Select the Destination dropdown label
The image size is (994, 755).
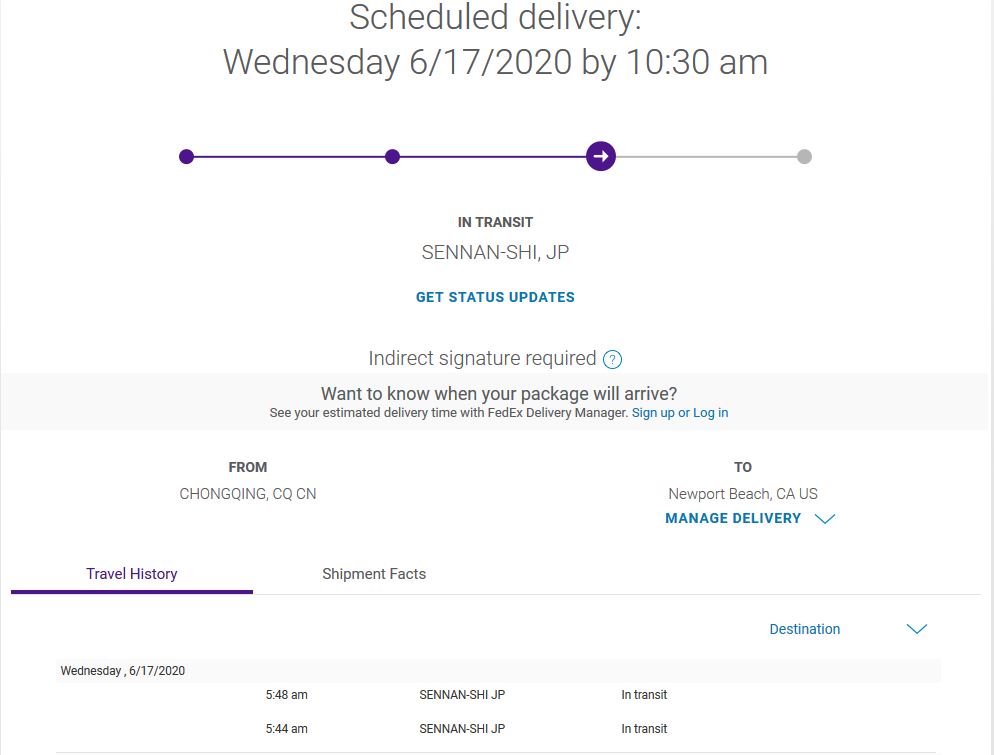click(804, 629)
